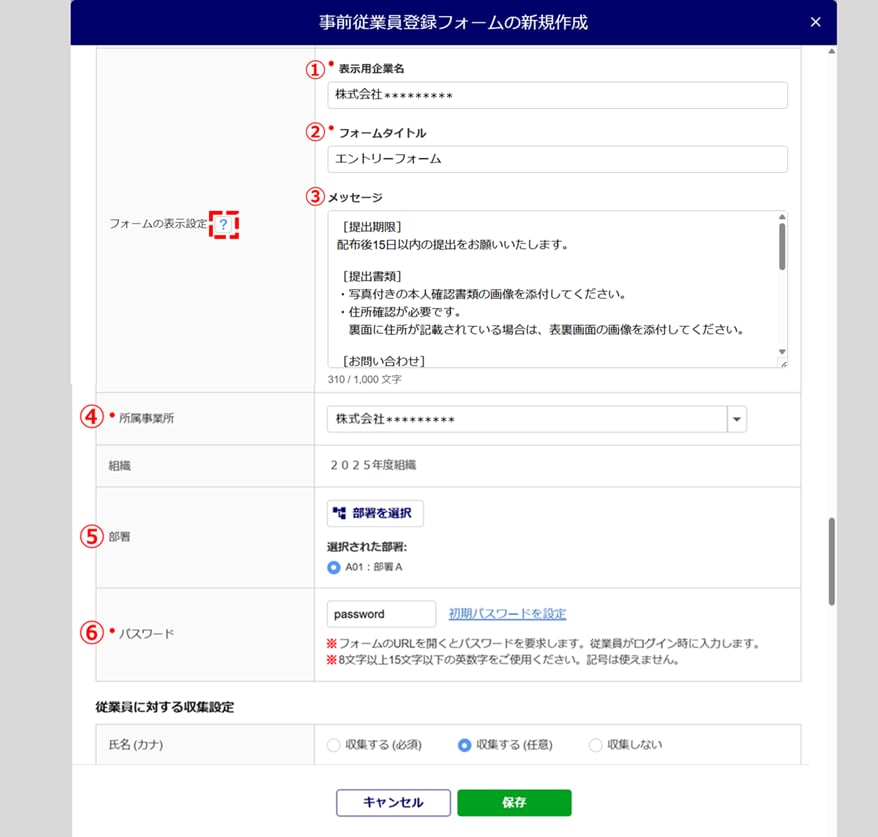Image resolution: width=878 pixels, height=837 pixels.
Task: Click the 表示用企業名 input field
Action: point(557,95)
